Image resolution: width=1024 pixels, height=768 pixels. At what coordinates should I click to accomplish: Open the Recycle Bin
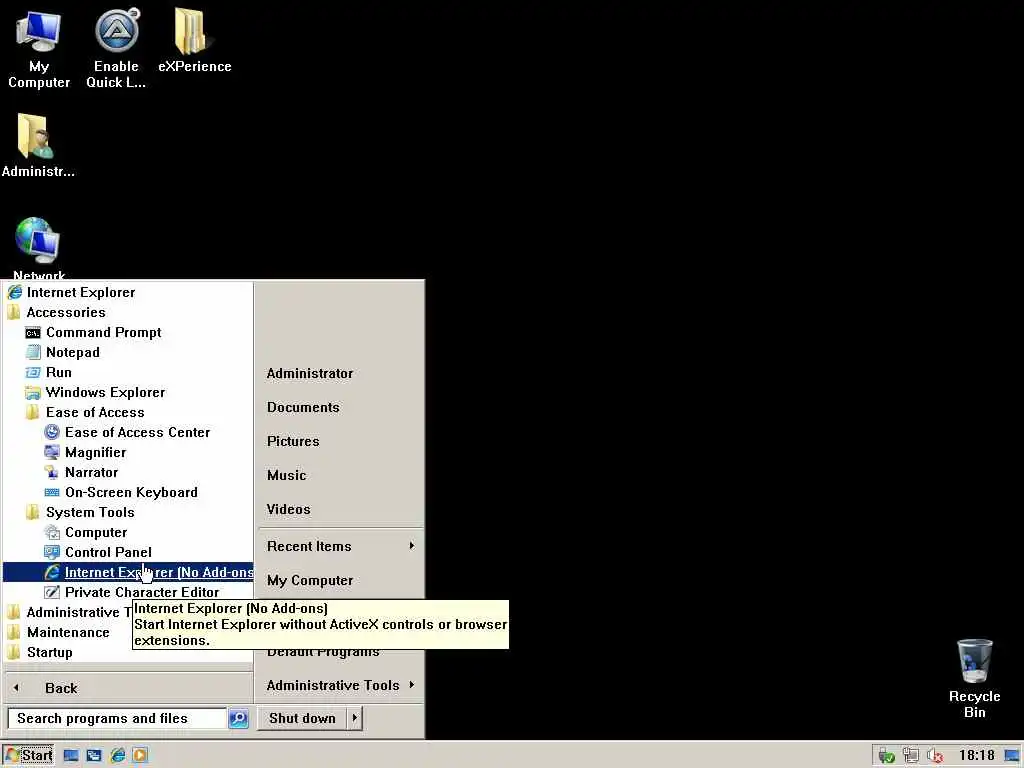(x=974, y=679)
